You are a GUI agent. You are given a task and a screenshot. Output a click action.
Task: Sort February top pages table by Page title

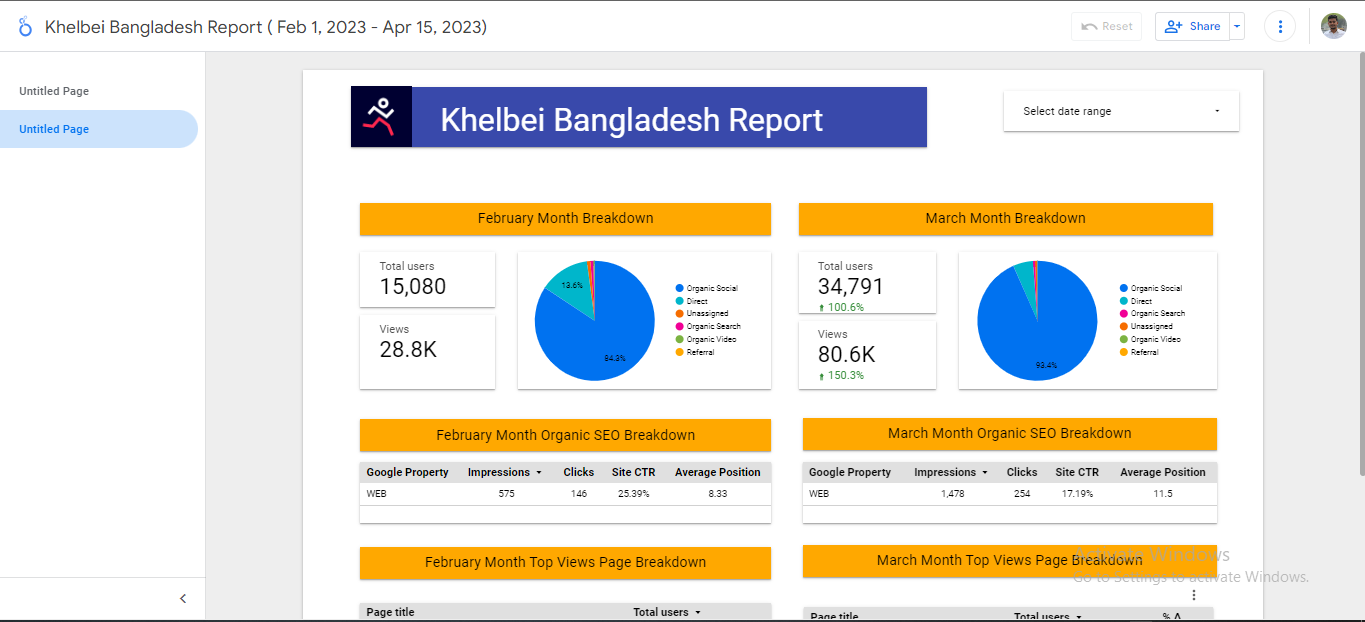pos(390,612)
